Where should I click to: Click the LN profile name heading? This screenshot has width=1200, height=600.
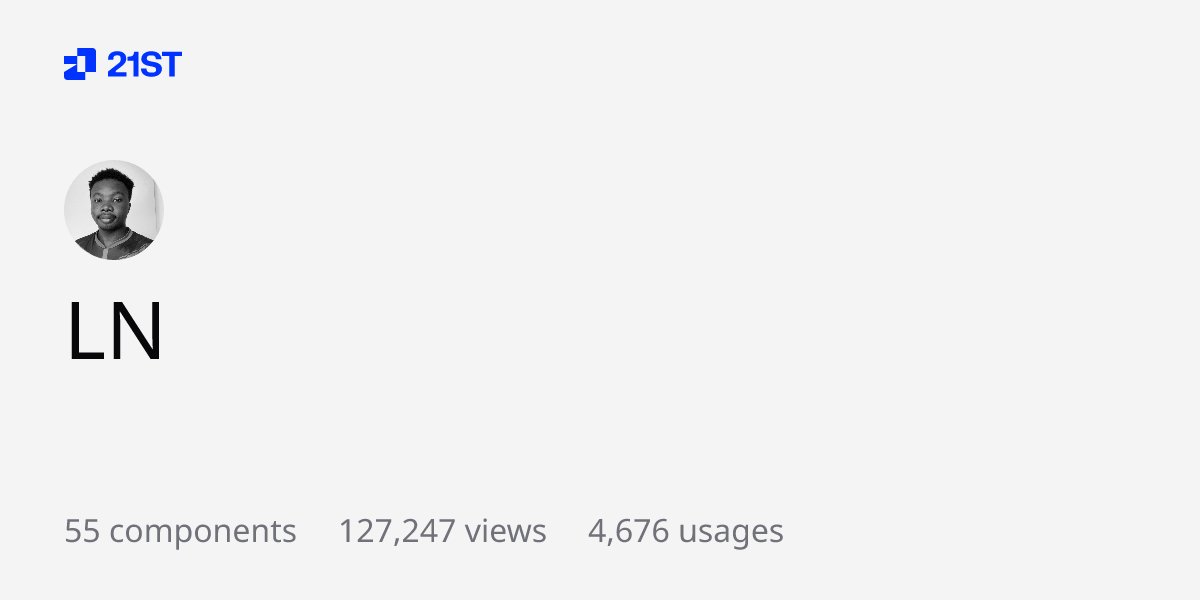(x=115, y=332)
